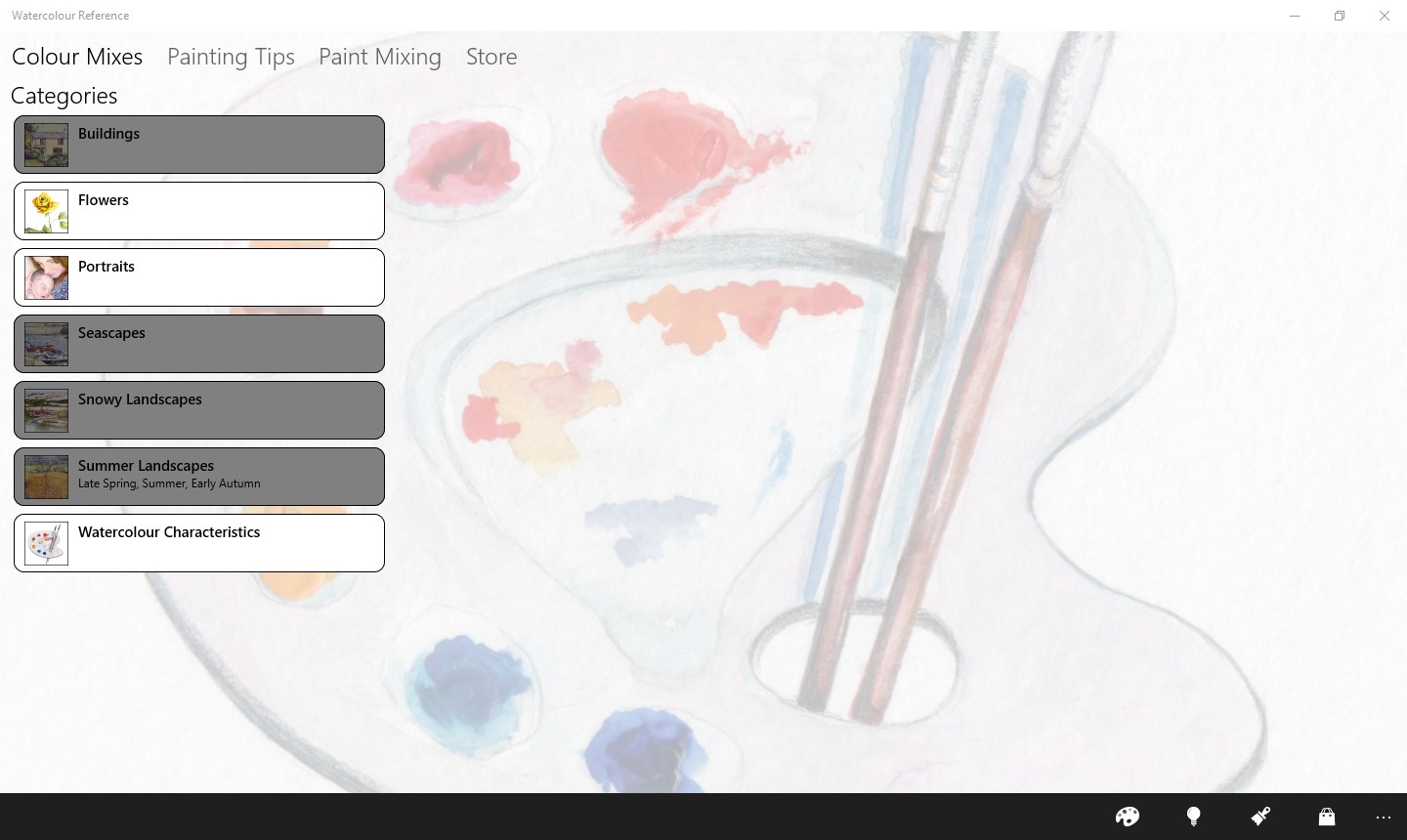
Task: Restore down the Watercolour Reference window
Action: pyautogui.click(x=1339, y=16)
